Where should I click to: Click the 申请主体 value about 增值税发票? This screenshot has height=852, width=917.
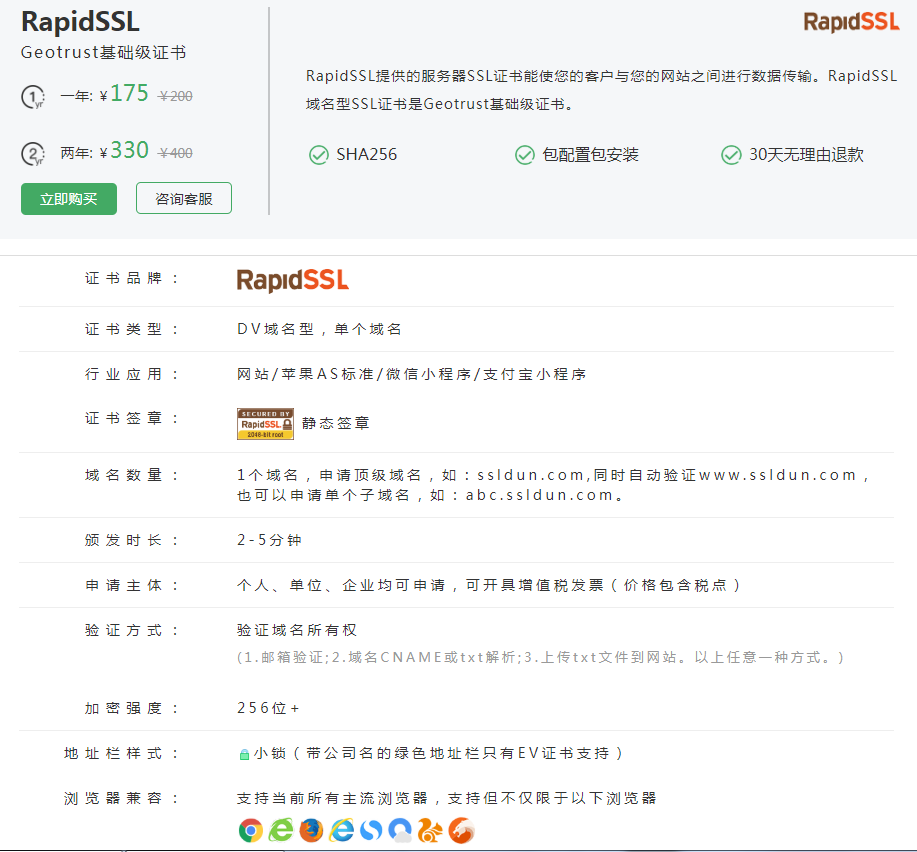pyautogui.click(x=489, y=585)
